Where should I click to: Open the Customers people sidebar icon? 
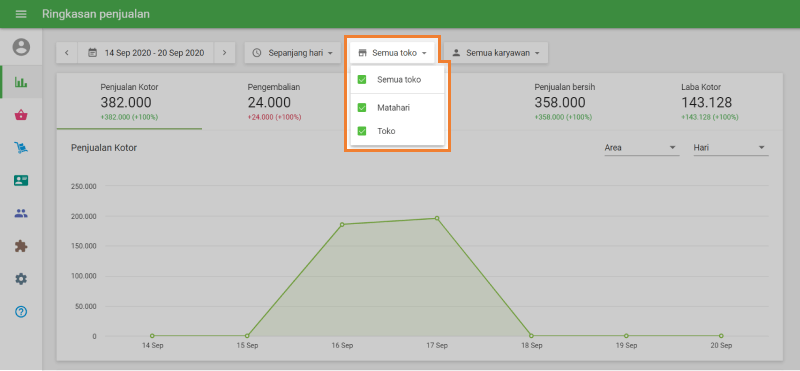[x=21, y=214]
